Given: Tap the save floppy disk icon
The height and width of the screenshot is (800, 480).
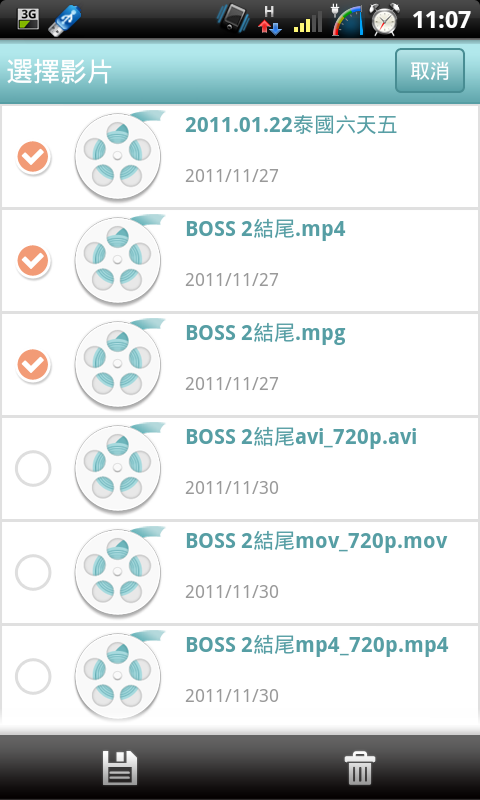Looking at the screenshot, I should point(120,767).
